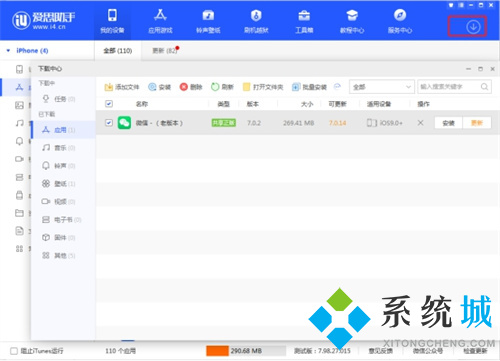
Task: Click the 爱思助手 logo
Action: click(44, 20)
